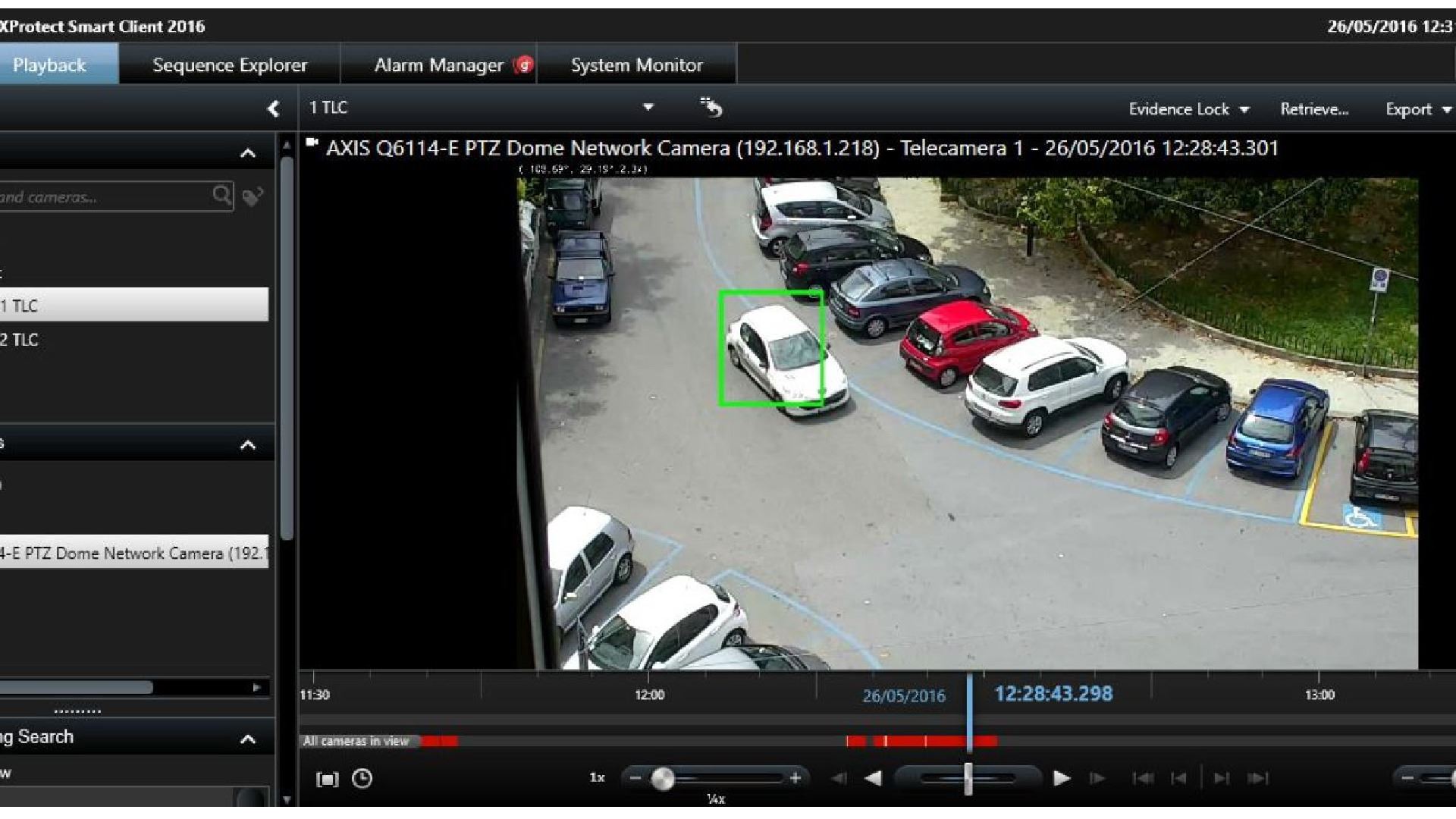
Task: Open the go-to-time clock icon
Action: [362, 778]
